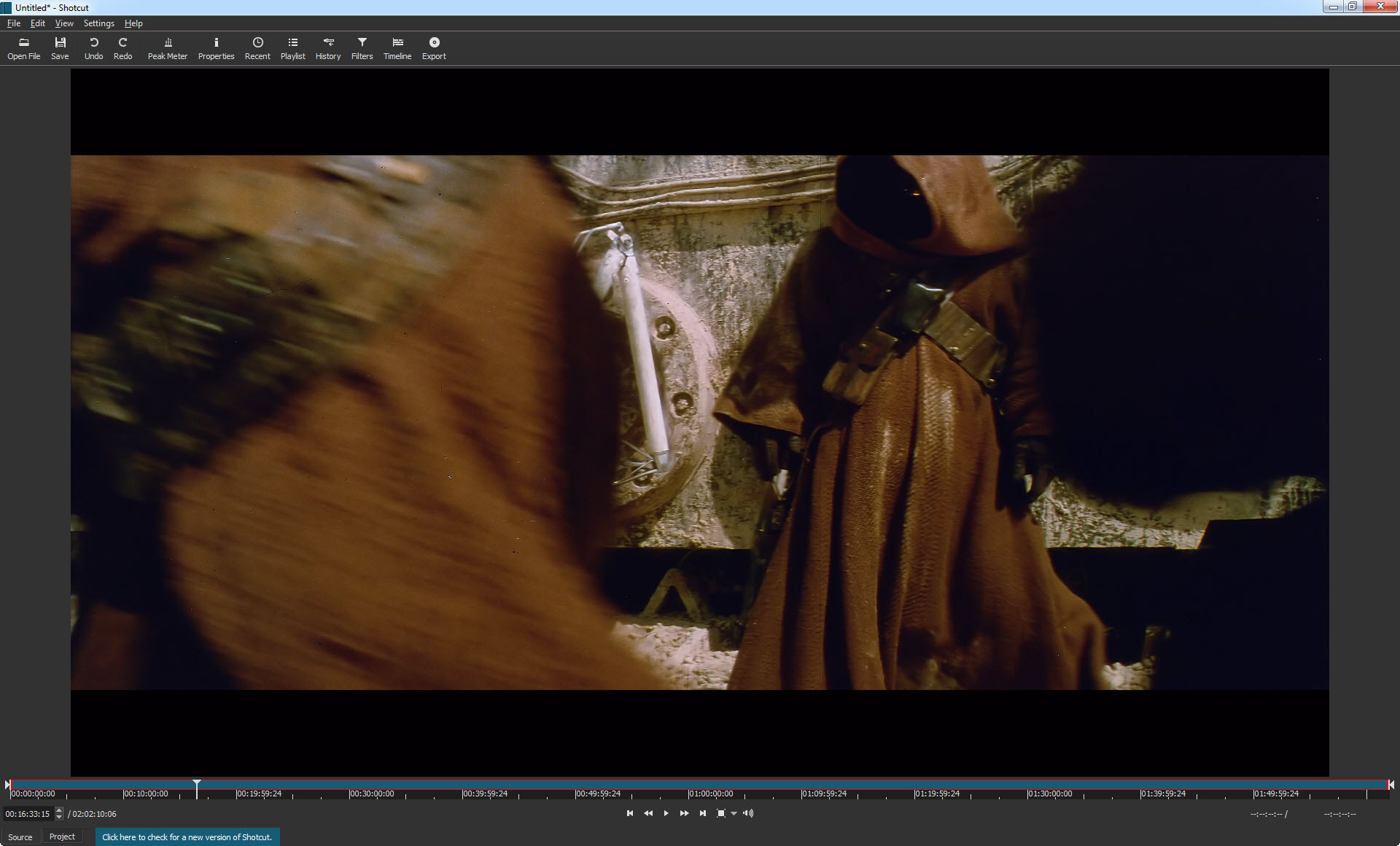1400x846 pixels.
Task: Undo the last action
Action: tap(93, 48)
